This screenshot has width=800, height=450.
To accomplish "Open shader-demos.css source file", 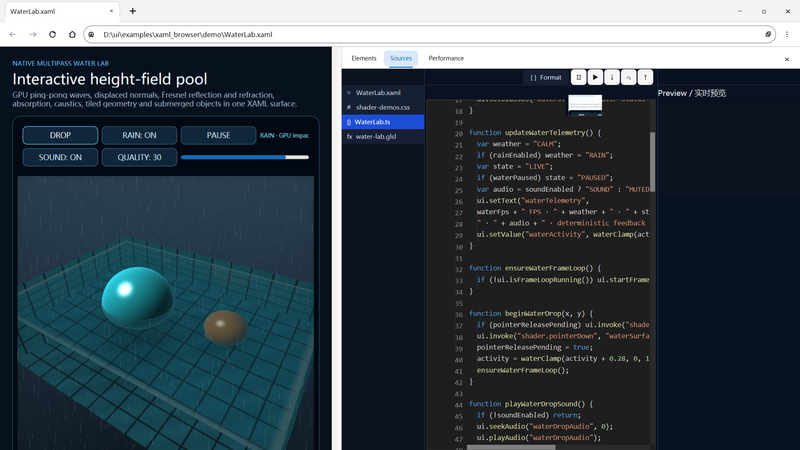I will coord(383,107).
